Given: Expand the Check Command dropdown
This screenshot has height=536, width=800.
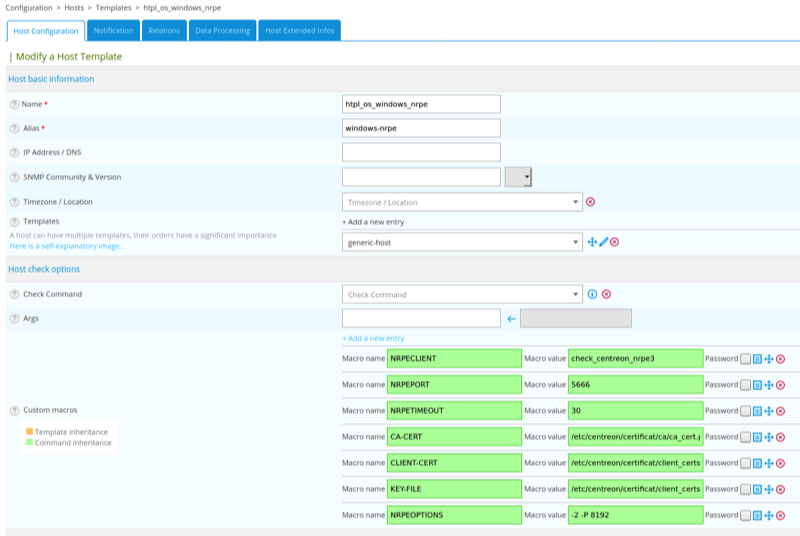Looking at the screenshot, I should [x=461, y=295].
